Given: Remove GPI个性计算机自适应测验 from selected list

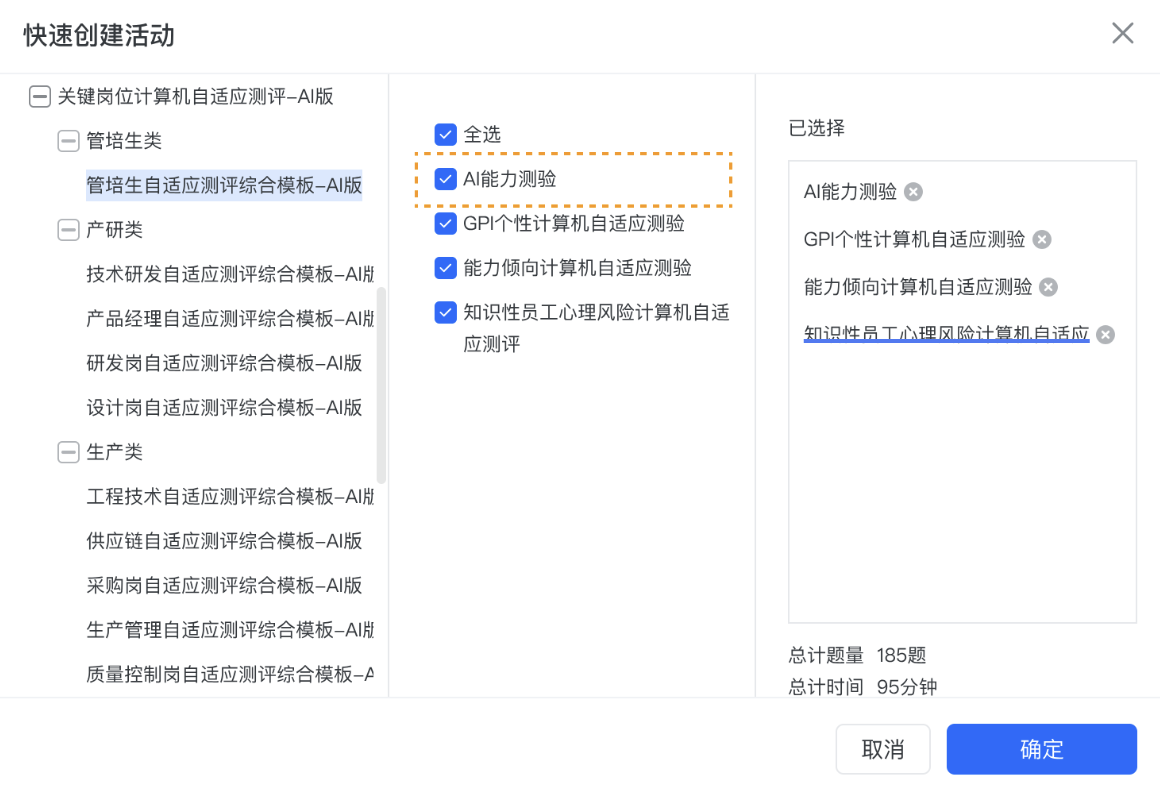Looking at the screenshot, I should tap(1042, 240).
